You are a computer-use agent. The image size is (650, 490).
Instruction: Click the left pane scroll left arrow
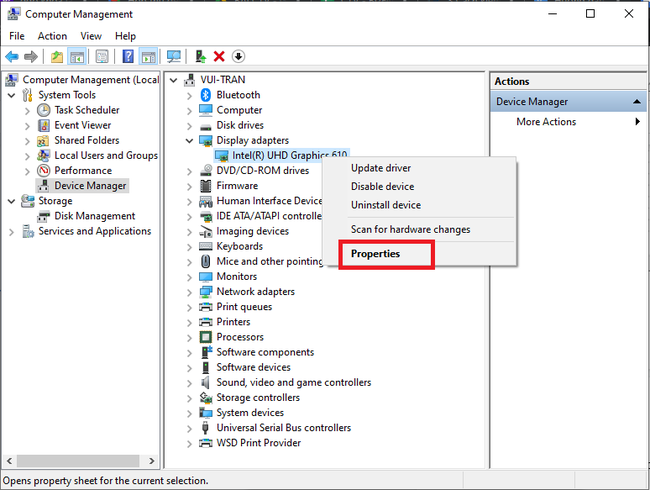[x=9, y=461]
